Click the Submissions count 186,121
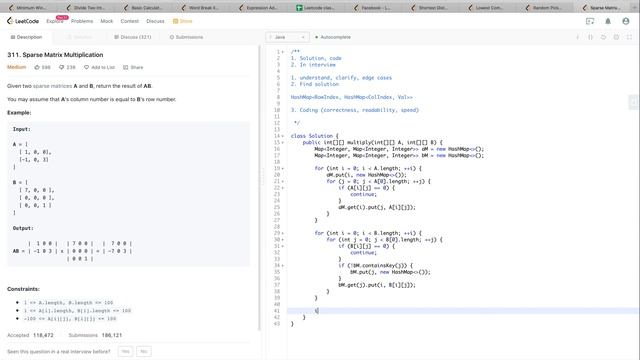640x360 pixels. point(112,335)
